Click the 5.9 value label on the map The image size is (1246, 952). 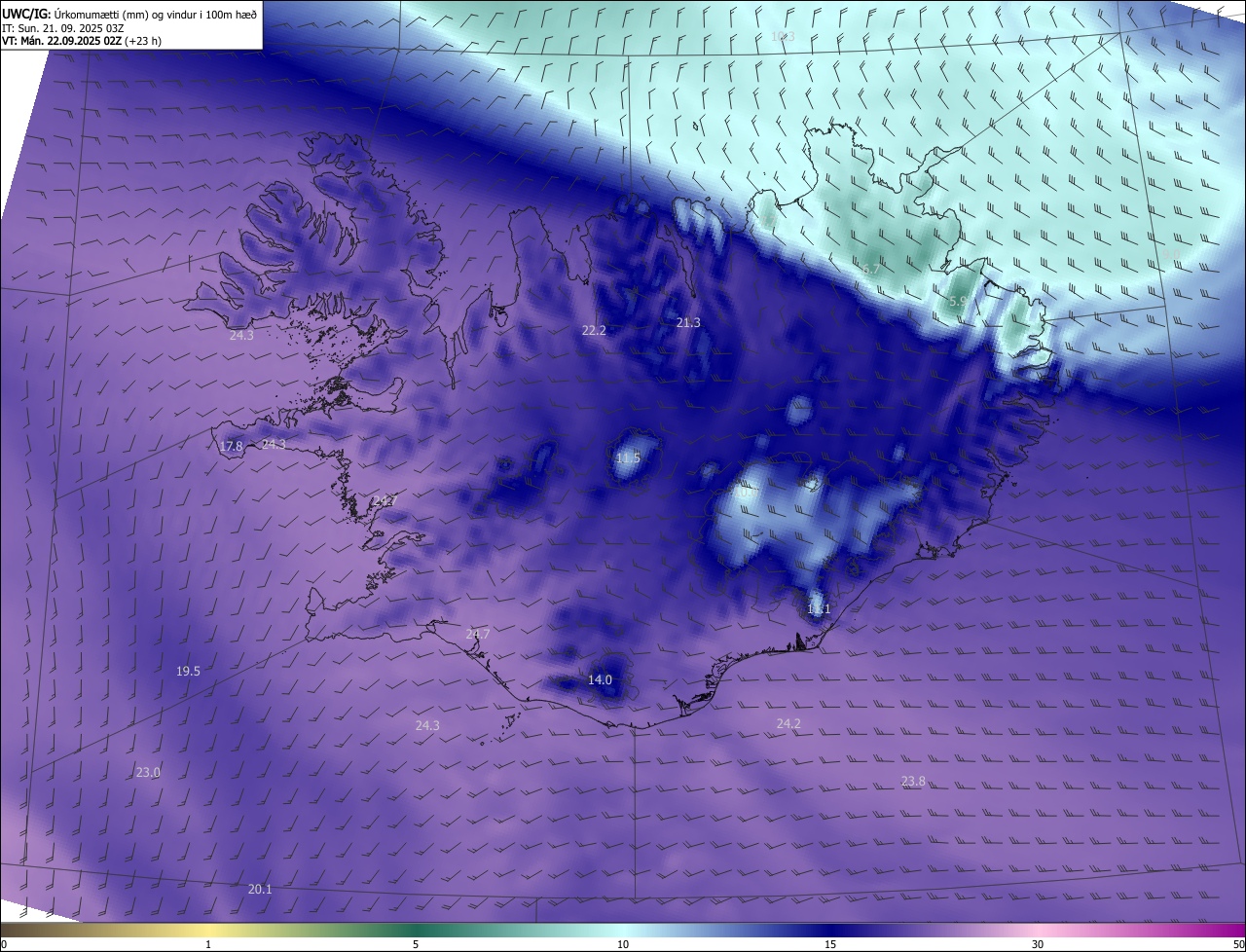click(958, 301)
